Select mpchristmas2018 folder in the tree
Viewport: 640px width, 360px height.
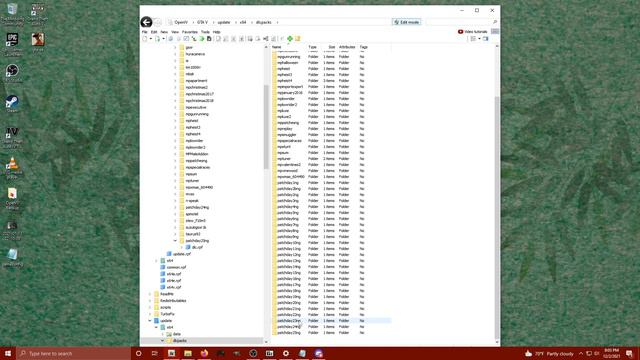pos(200,100)
